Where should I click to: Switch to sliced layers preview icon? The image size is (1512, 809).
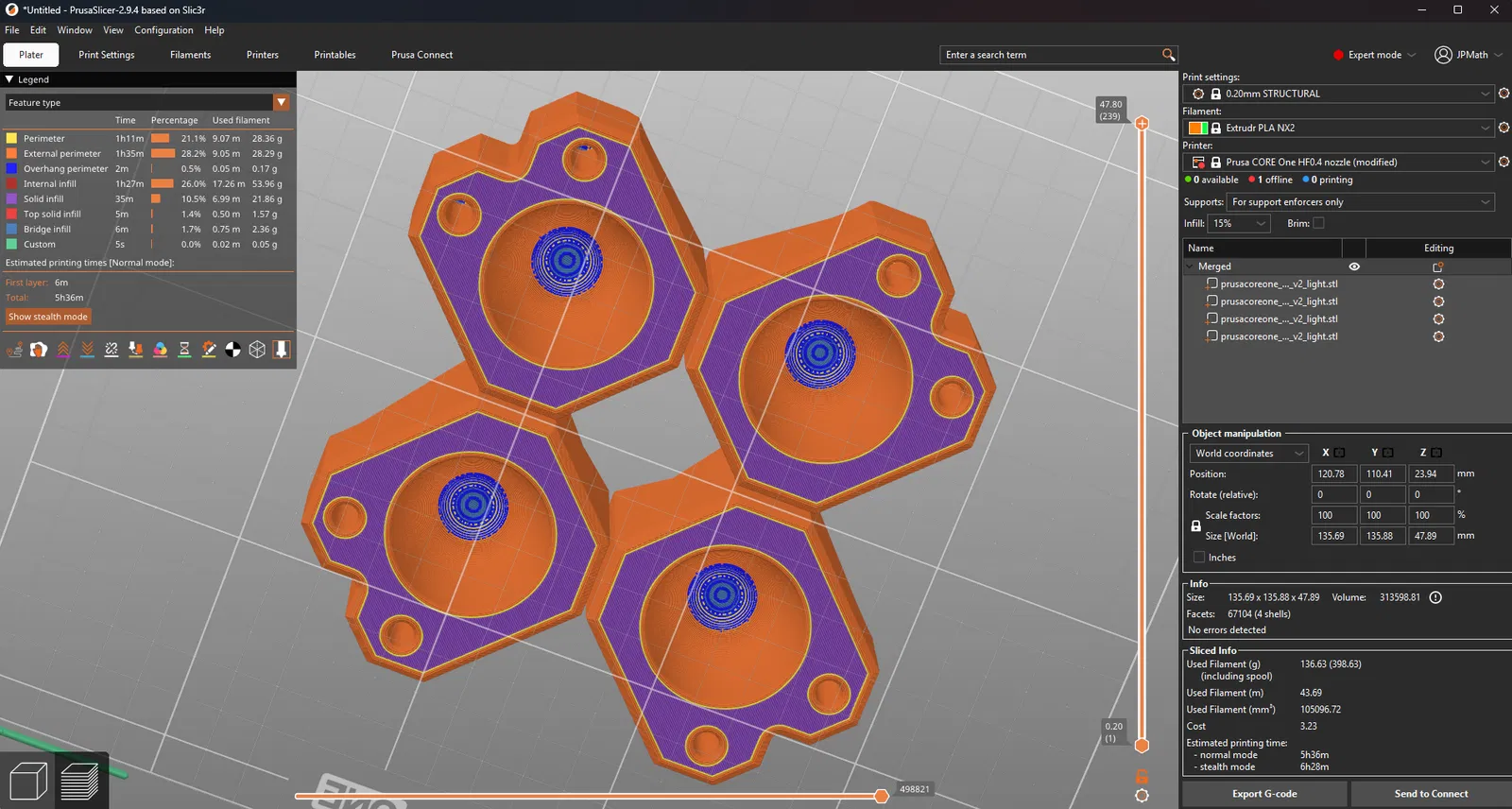click(x=79, y=782)
